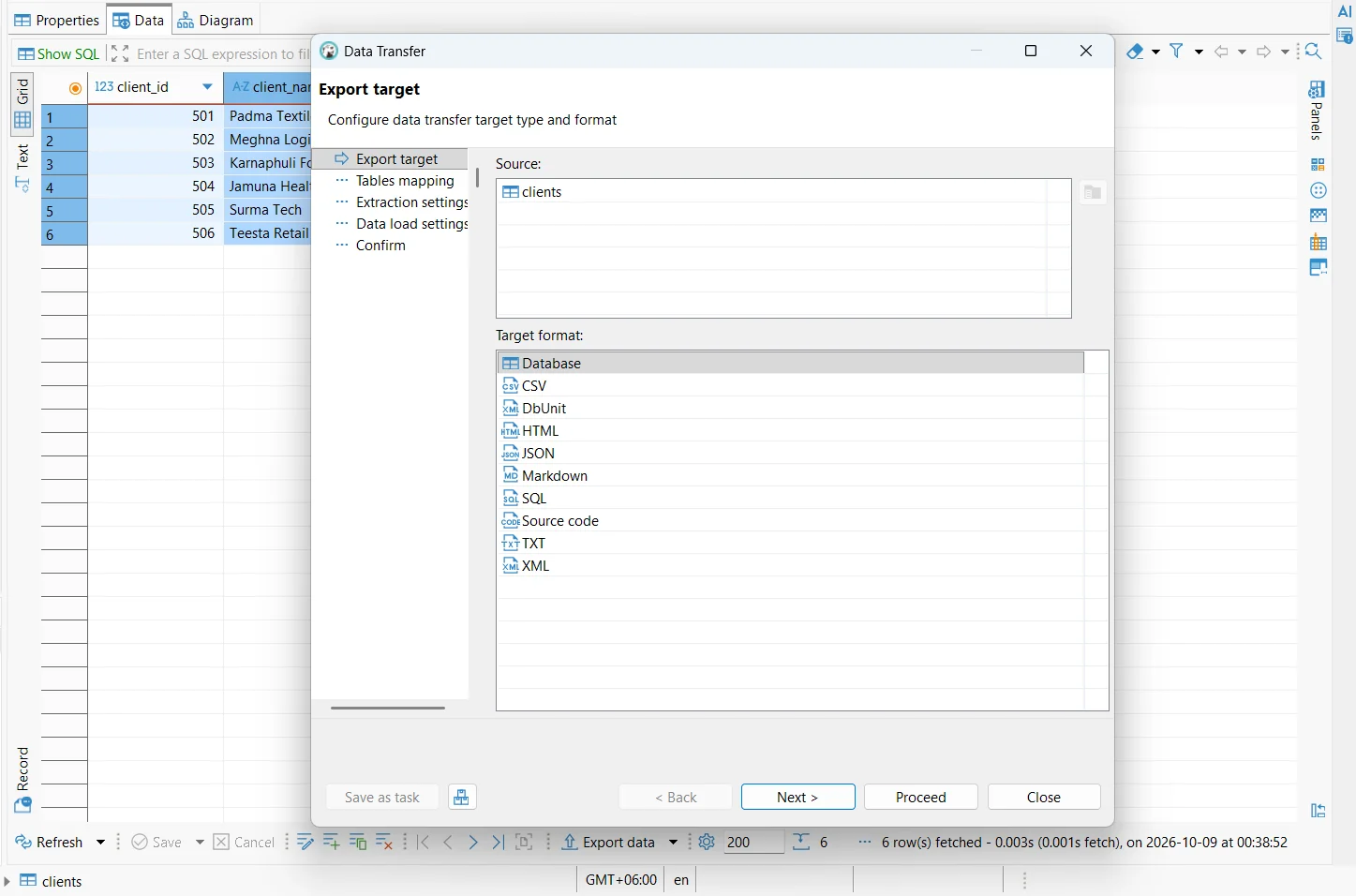Open the client_id column header dropdown arrow
Image resolution: width=1356 pixels, height=896 pixels.
coord(208,86)
